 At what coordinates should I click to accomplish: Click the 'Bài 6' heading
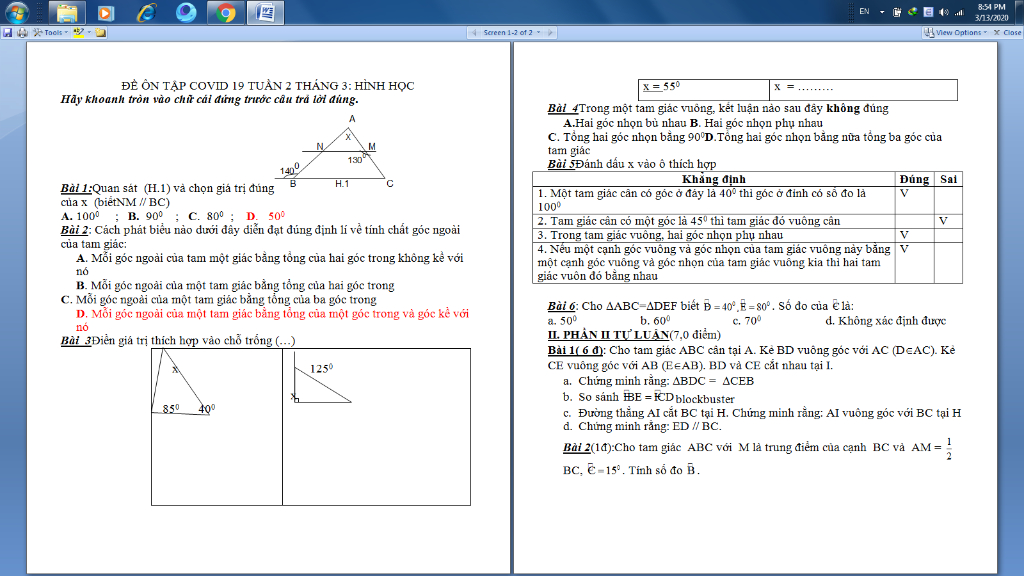(562, 306)
